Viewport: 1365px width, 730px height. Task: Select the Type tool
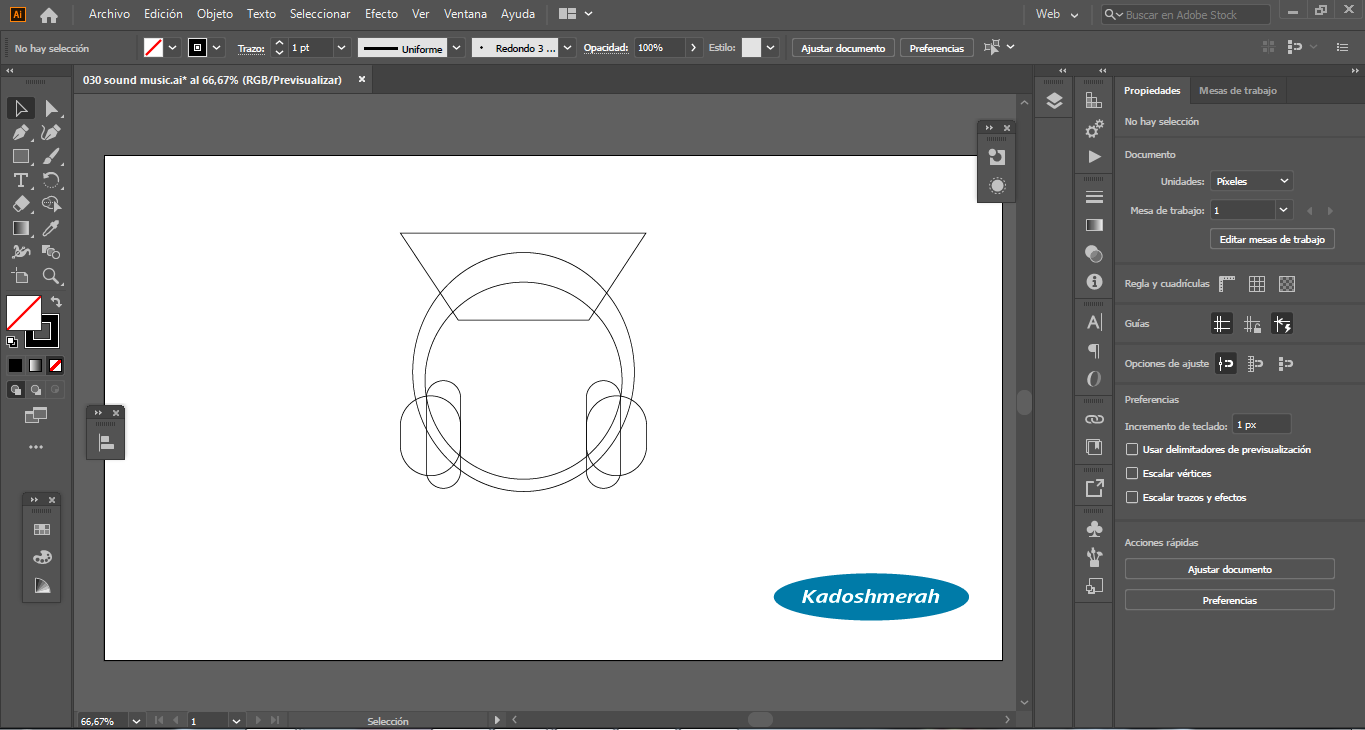coord(21,180)
